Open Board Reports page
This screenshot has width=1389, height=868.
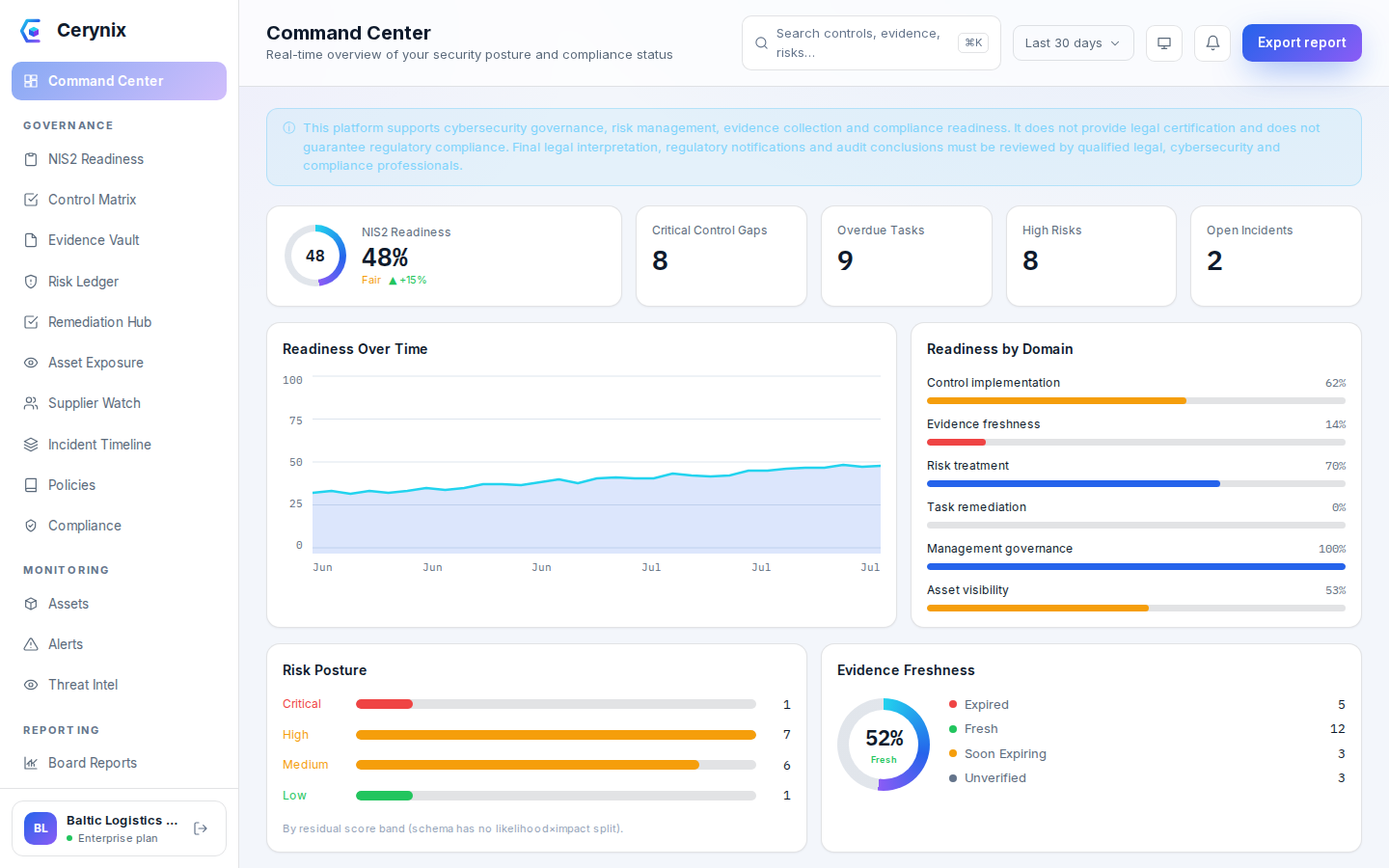(119, 763)
